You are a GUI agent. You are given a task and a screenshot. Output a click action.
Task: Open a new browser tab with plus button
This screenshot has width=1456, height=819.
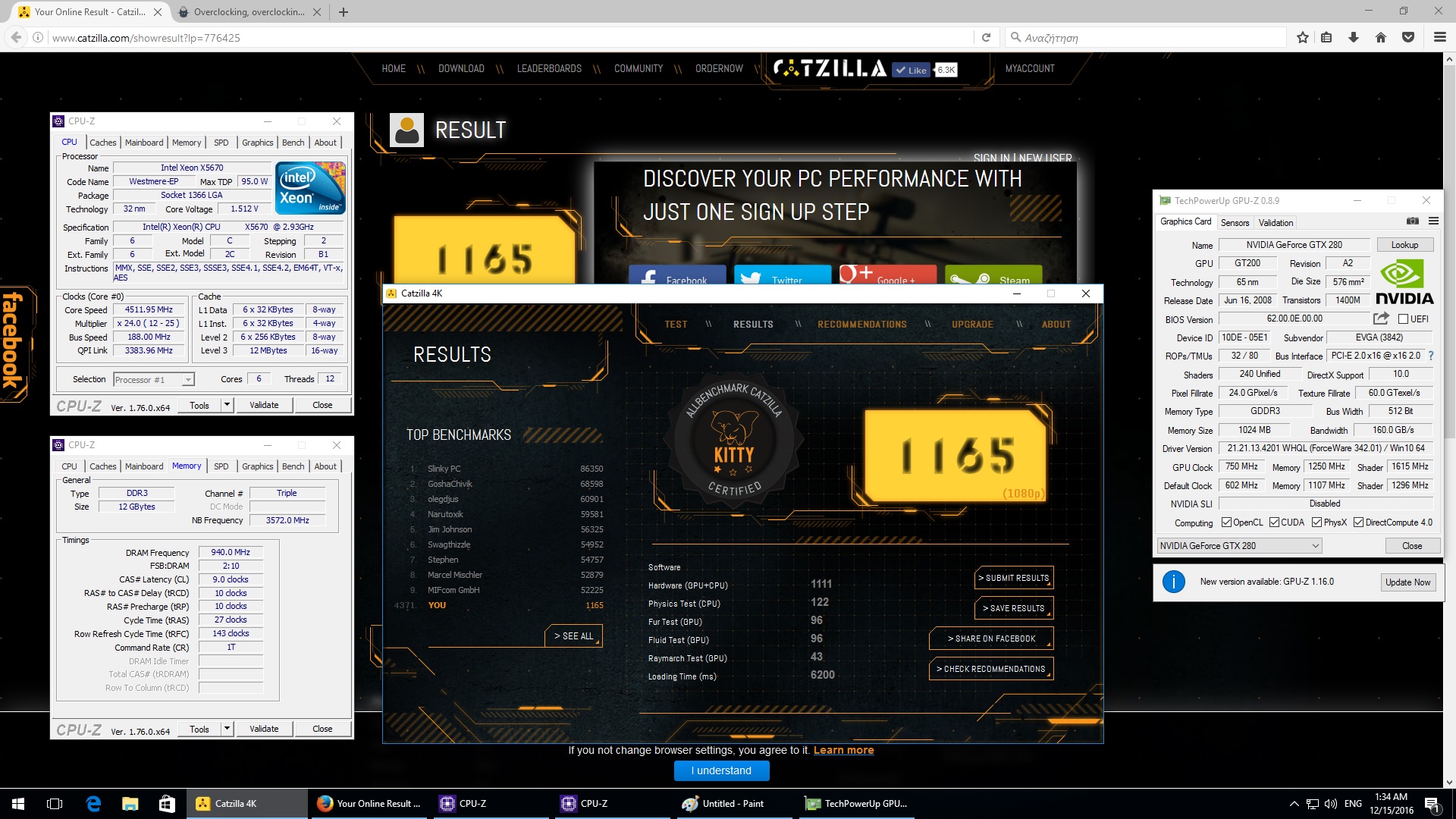(344, 12)
